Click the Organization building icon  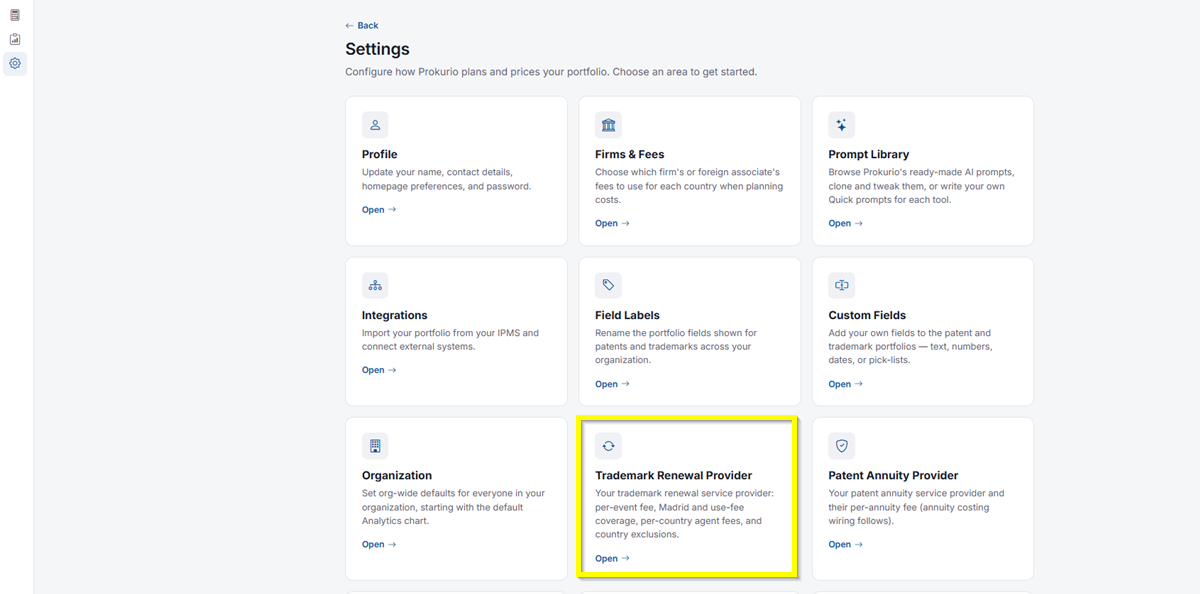tap(375, 446)
